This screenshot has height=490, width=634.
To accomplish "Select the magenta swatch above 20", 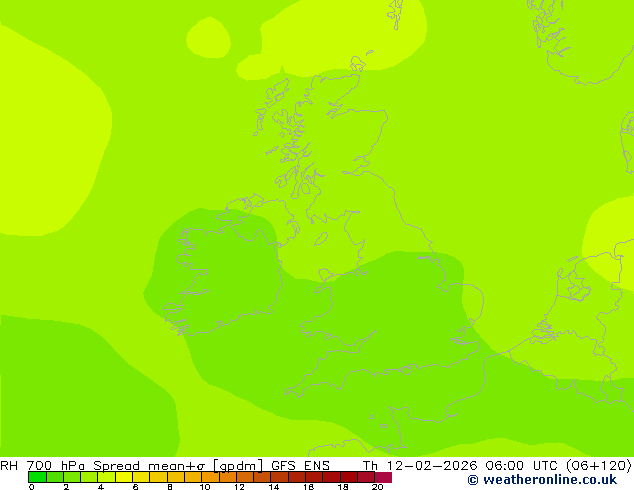I will pos(383,477).
